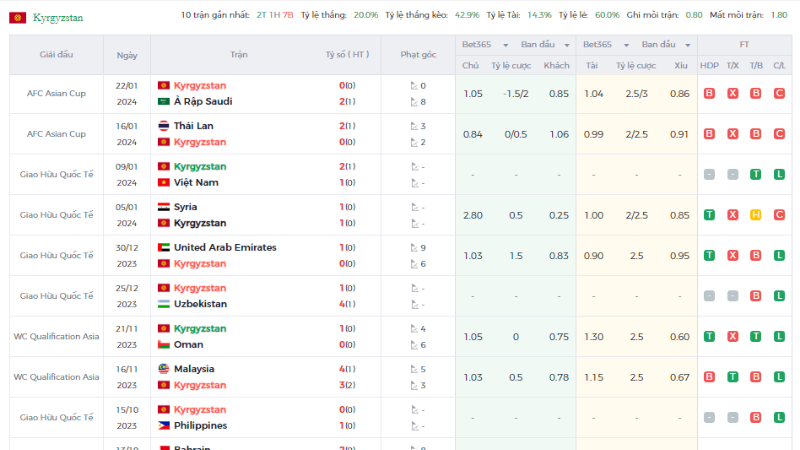Screen dimensions: 800x450
Task: Click the red C badge in the À Rập Saudi row
Action: [x=779, y=93]
